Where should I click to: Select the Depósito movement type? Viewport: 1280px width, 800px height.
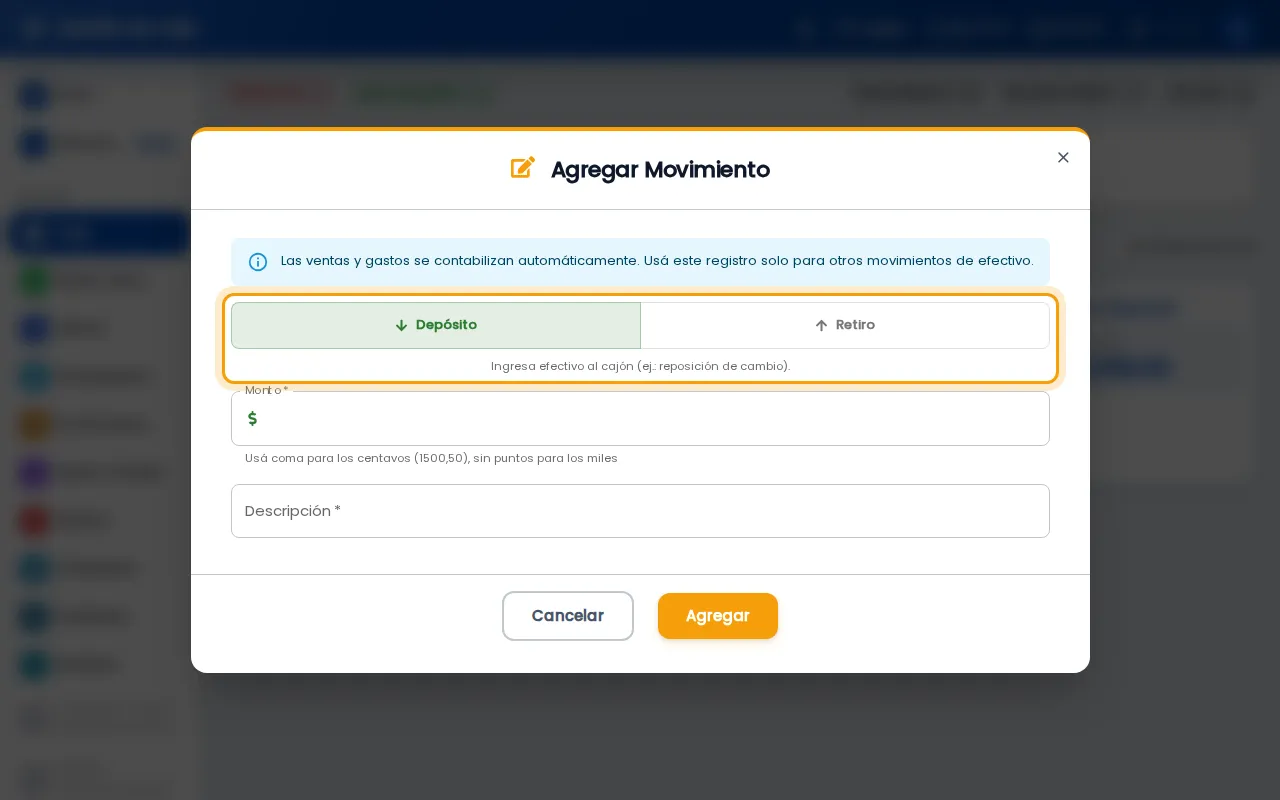coord(436,325)
